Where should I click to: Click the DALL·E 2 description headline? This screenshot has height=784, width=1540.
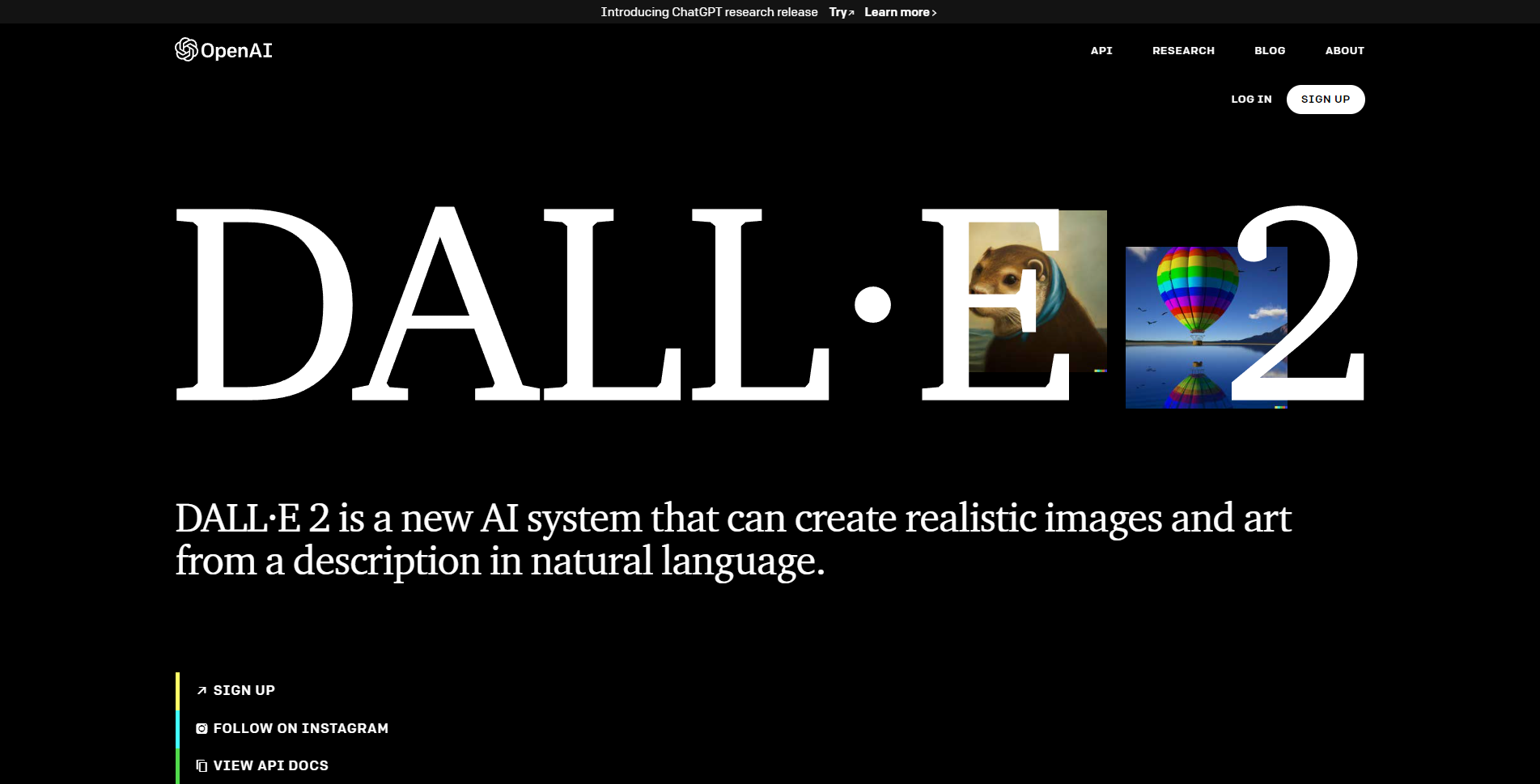[x=733, y=540]
